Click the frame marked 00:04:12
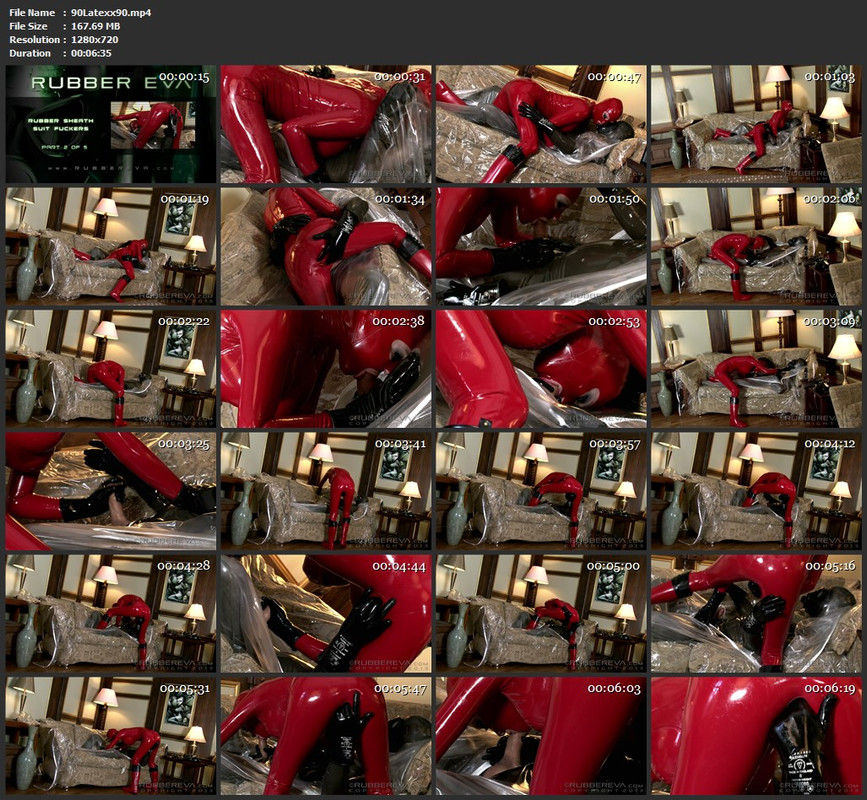Image resolution: width=867 pixels, height=800 pixels. [x=756, y=491]
